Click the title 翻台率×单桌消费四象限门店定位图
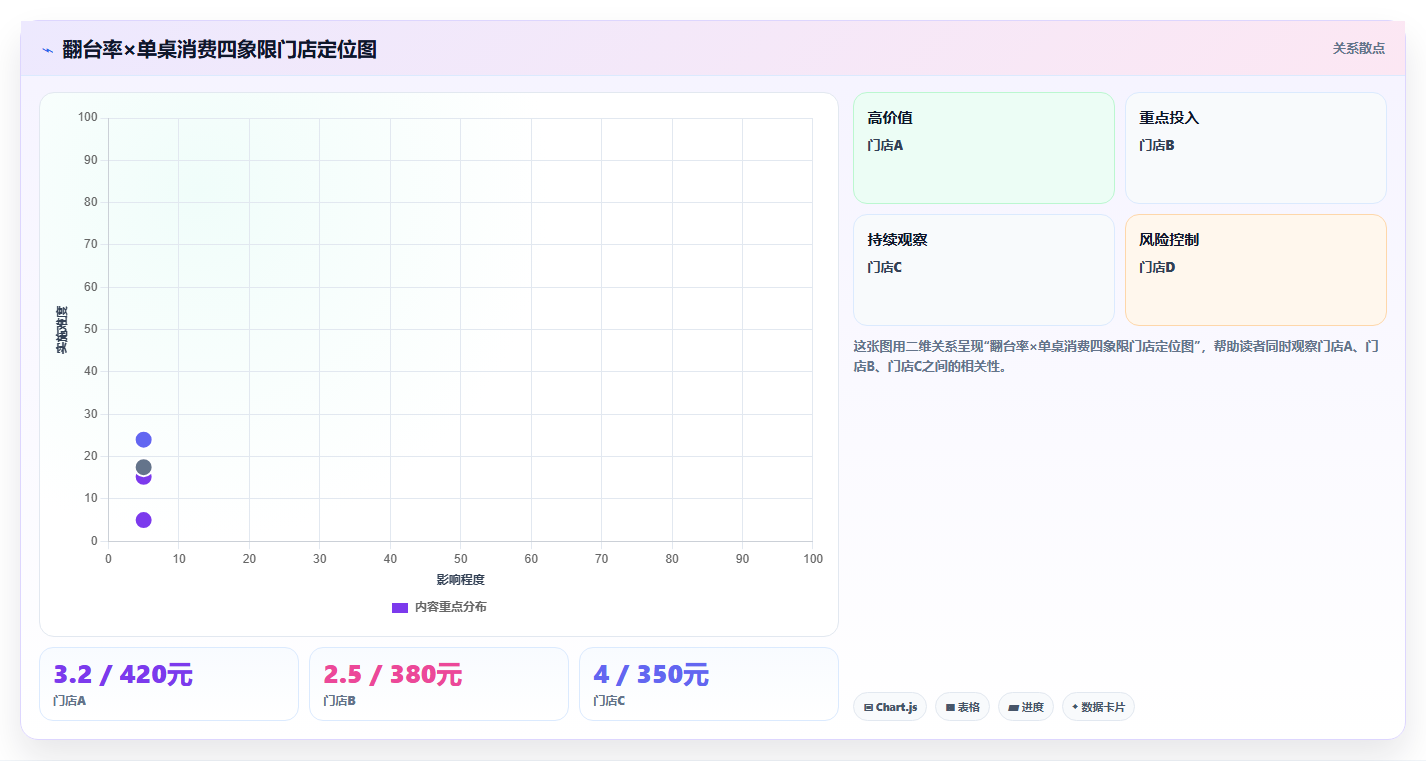This screenshot has width=1426, height=761. coord(220,50)
